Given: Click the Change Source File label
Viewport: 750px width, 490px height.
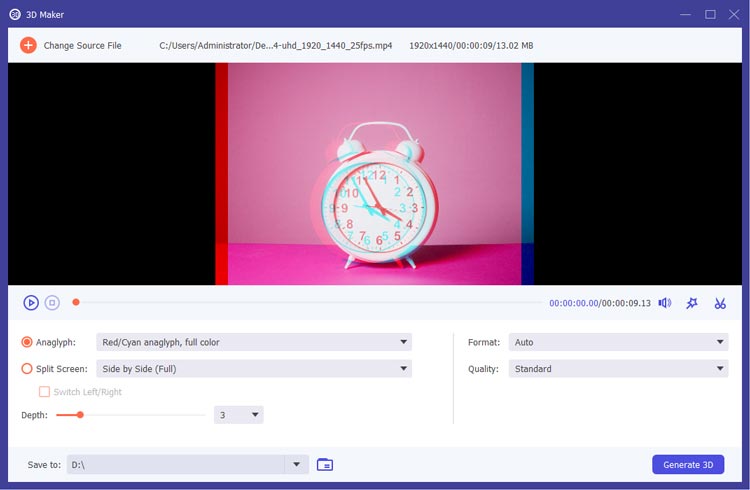Looking at the screenshot, I should (82, 45).
